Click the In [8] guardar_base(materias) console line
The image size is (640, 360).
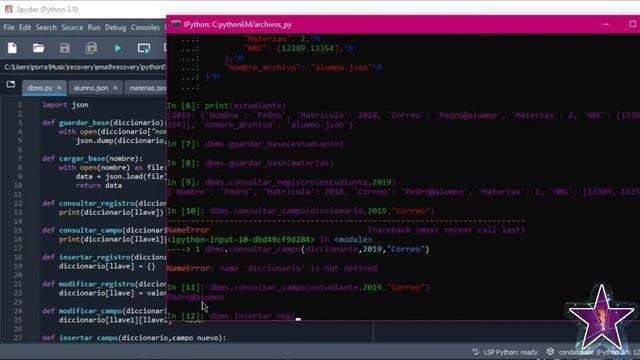(251, 163)
